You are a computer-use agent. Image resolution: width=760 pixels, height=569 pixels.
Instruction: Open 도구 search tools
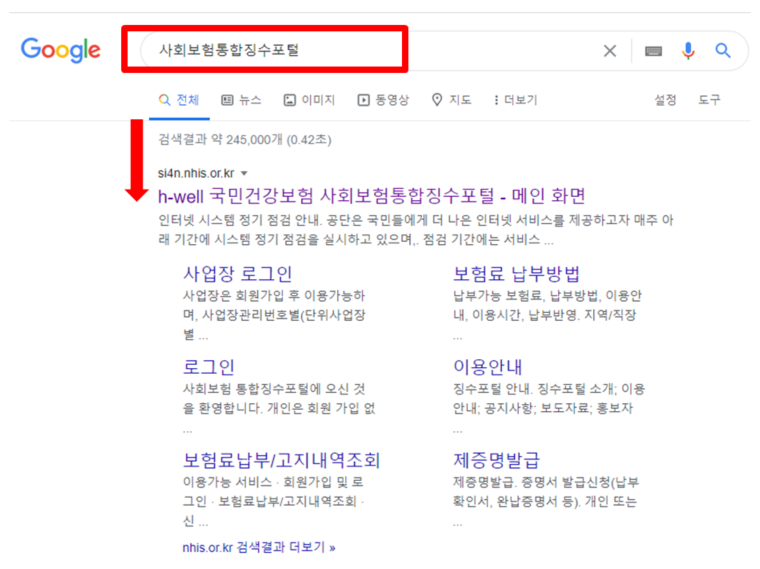point(709,100)
